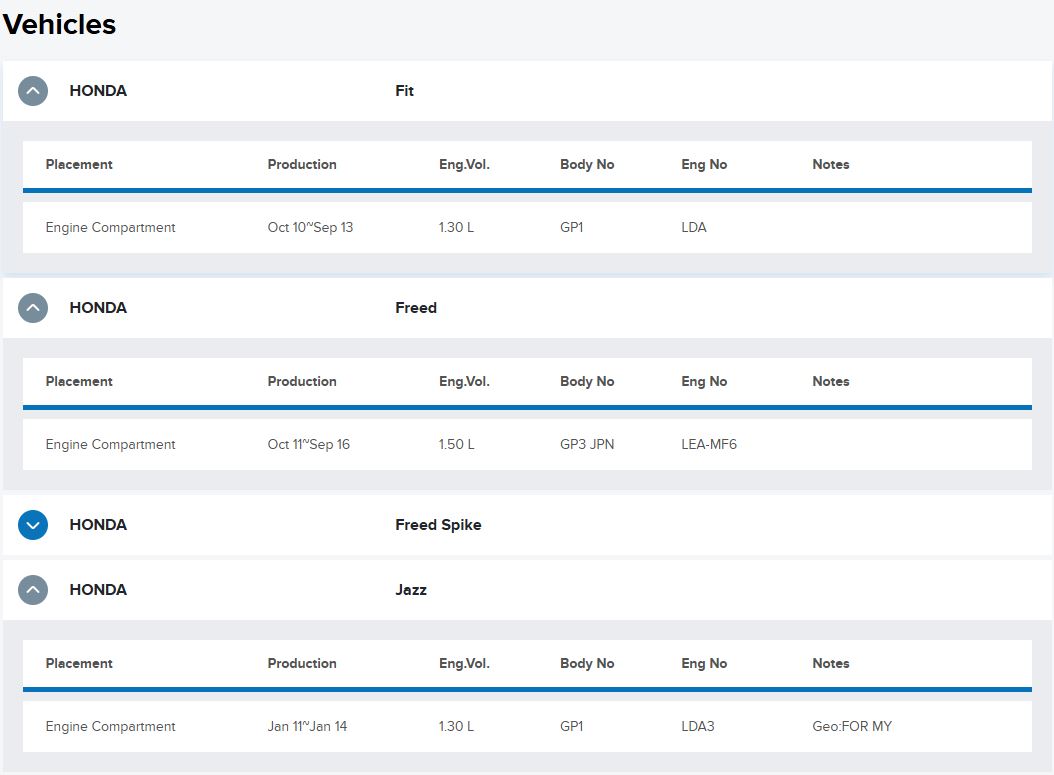
Task: Click Production column header in Jazz table
Action: coord(302,663)
